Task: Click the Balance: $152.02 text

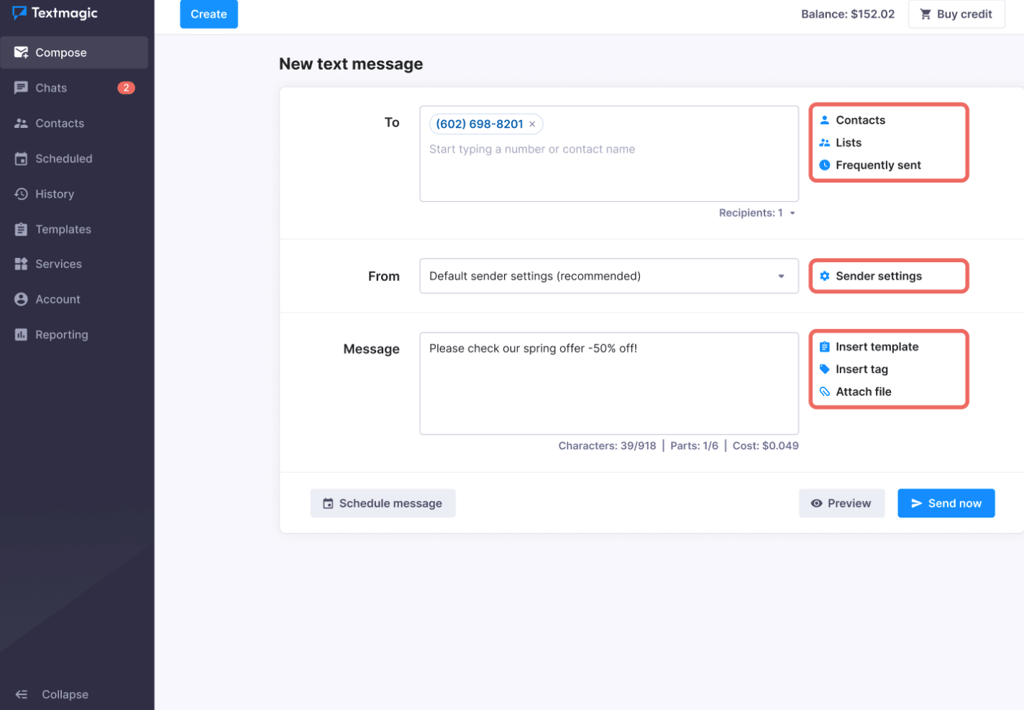Action: (x=848, y=14)
